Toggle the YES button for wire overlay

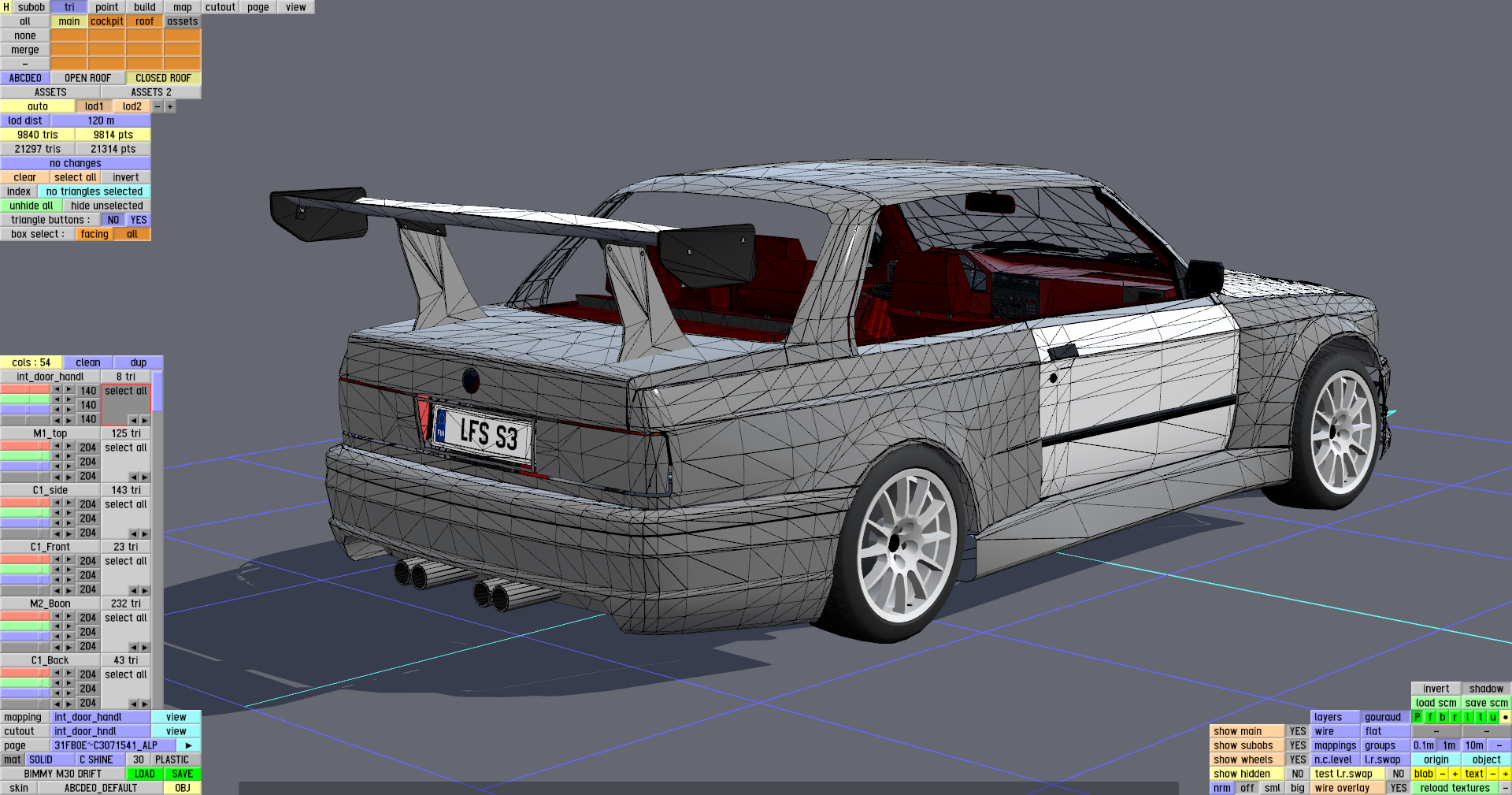pyautogui.click(x=1399, y=788)
